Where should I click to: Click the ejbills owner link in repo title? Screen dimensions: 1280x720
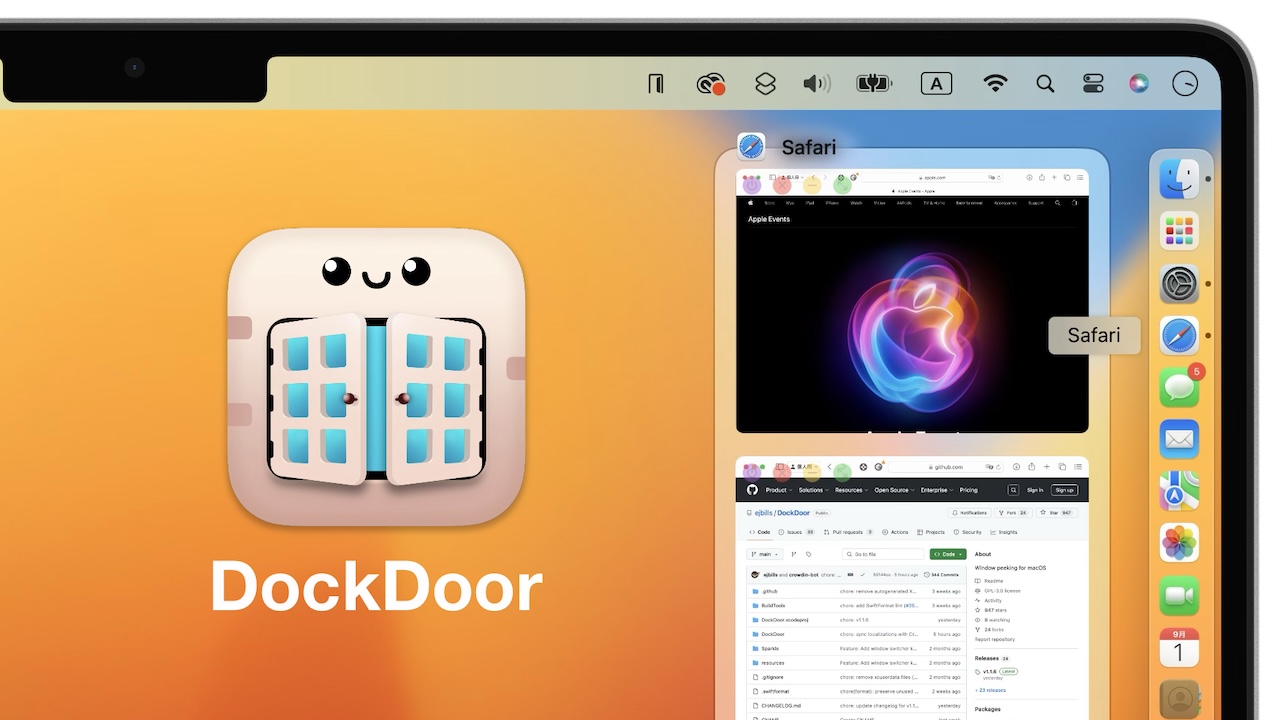coord(762,512)
